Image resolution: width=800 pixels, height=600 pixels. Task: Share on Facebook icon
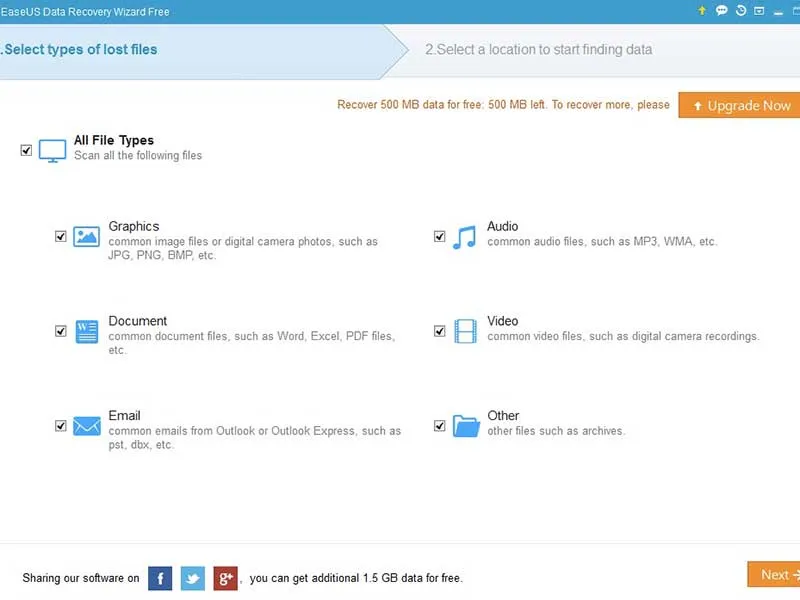coord(160,577)
